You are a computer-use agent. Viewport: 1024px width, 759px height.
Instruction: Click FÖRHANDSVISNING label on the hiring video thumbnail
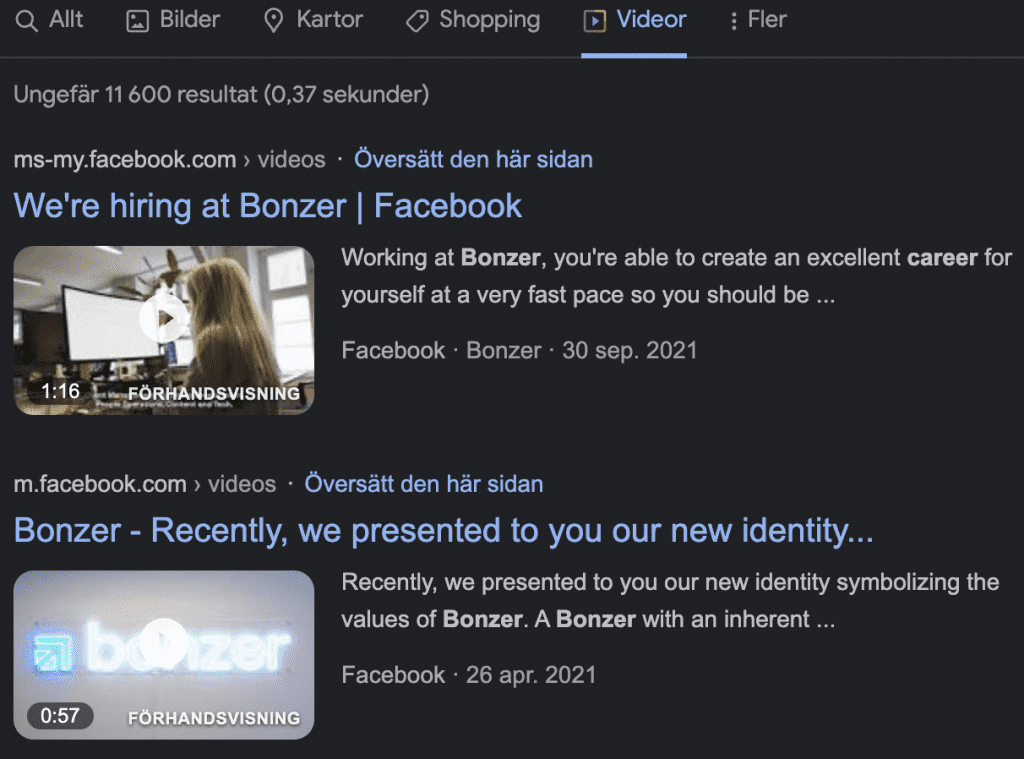(214, 393)
